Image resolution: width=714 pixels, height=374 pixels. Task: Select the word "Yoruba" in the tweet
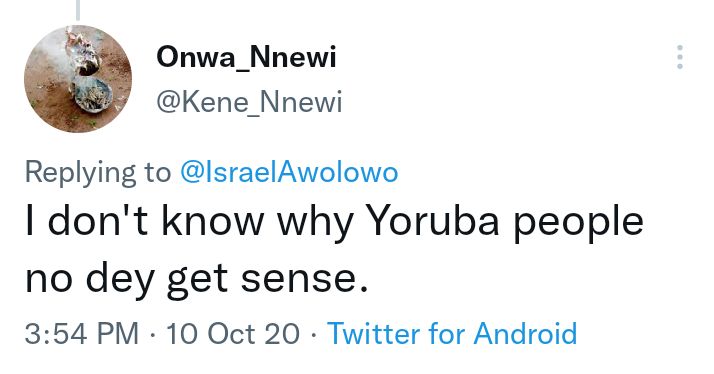point(433,221)
